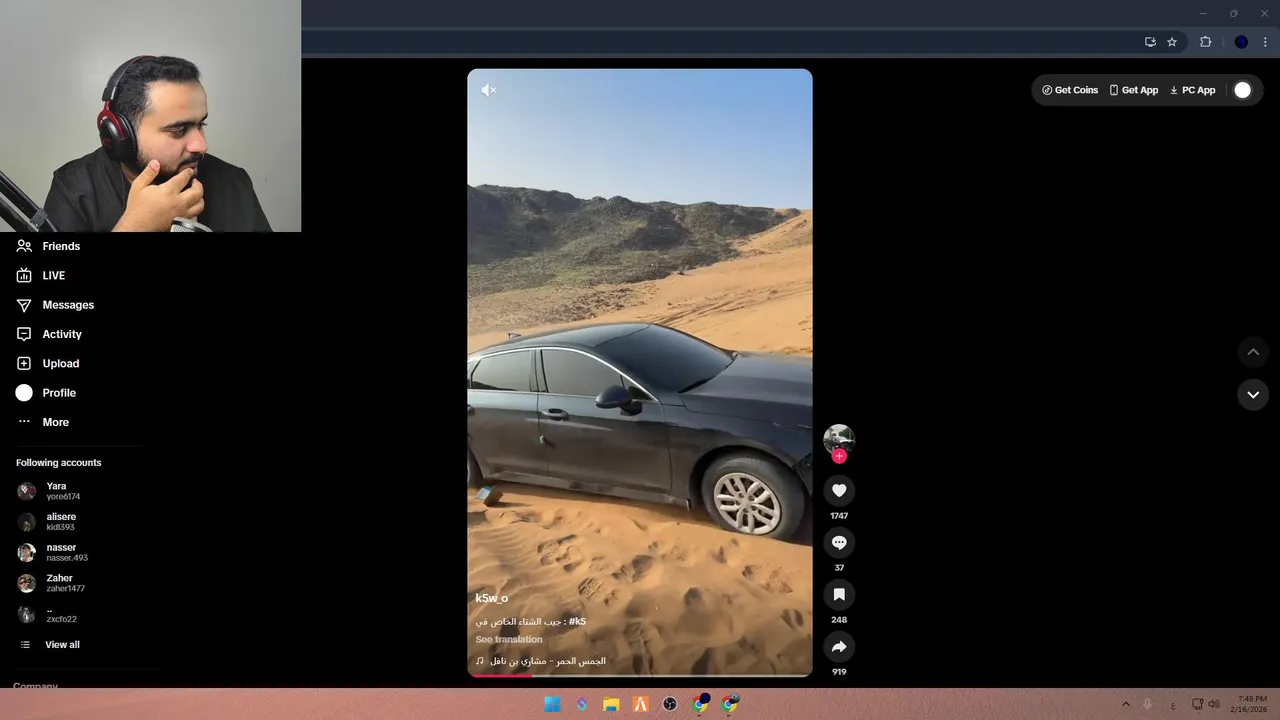Open the white profile avatar at top right
Screen dimensions: 1280x720
(1242, 90)
